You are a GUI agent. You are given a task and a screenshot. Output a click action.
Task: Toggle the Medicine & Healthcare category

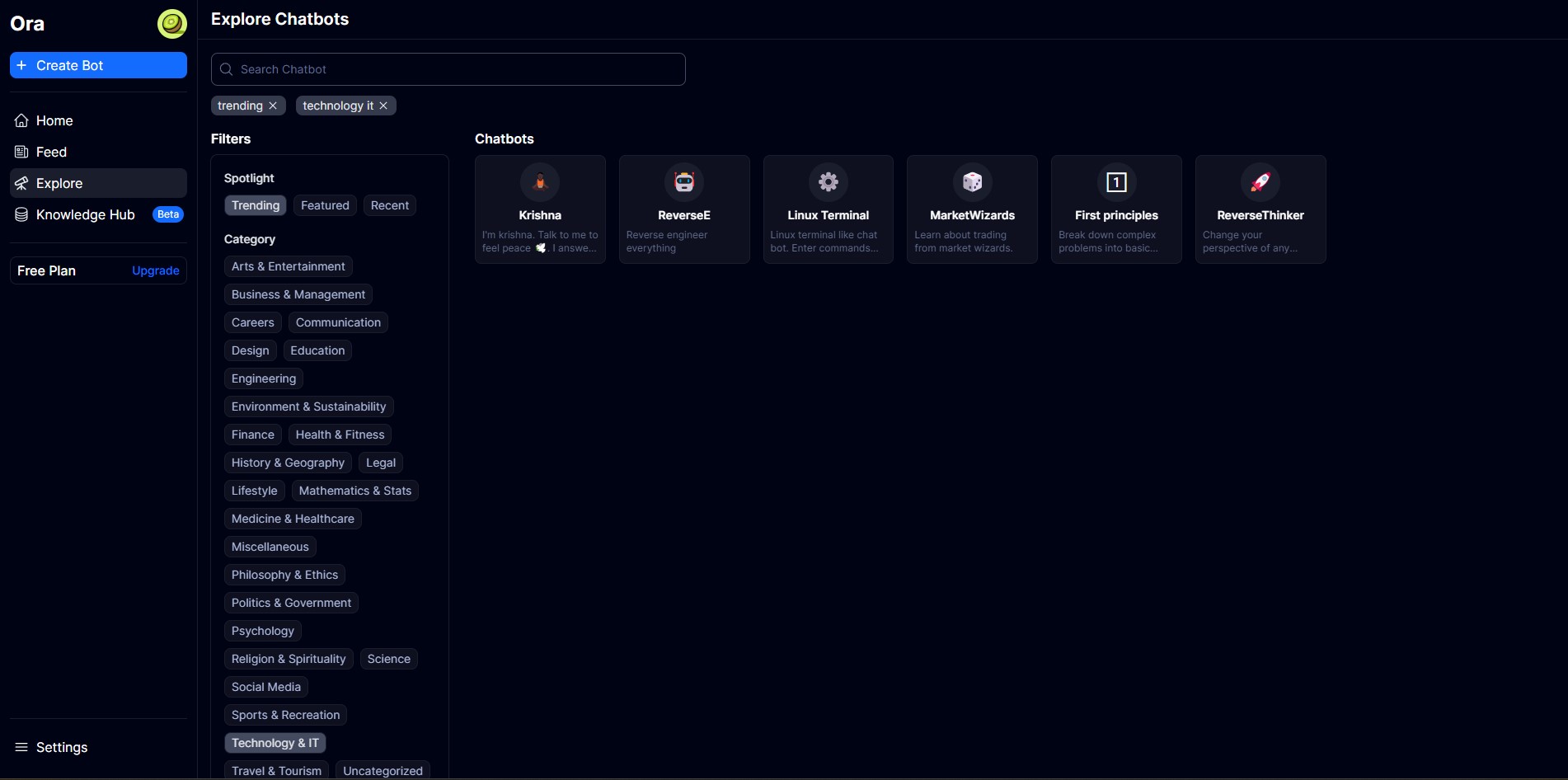click(x=293, y=519)
